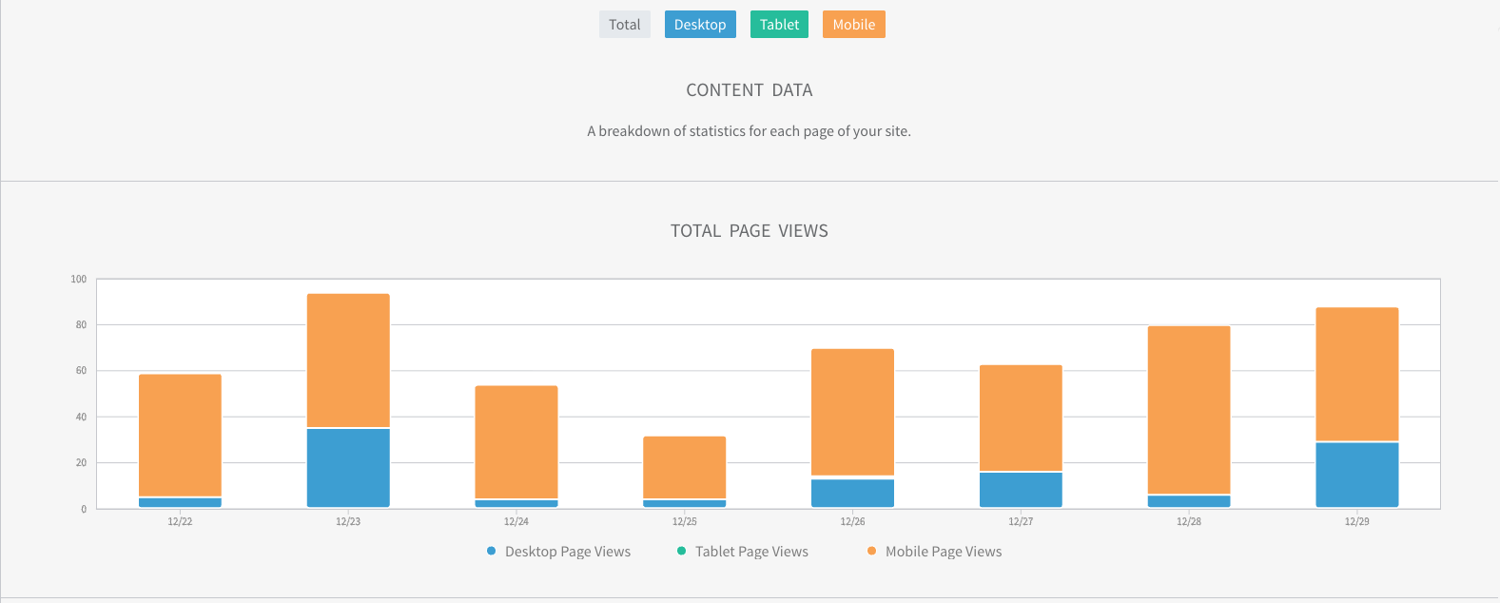Click the blue desktop segment for 12/27
This screenshot has width=1500, height=603.
tap(1020, 490)
